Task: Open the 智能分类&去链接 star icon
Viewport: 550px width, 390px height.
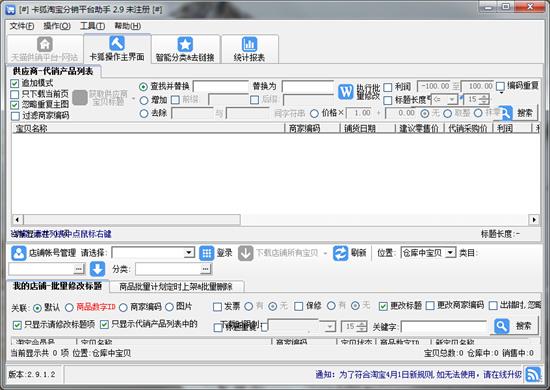Action: pyautogui.click(x=185, y=44)
